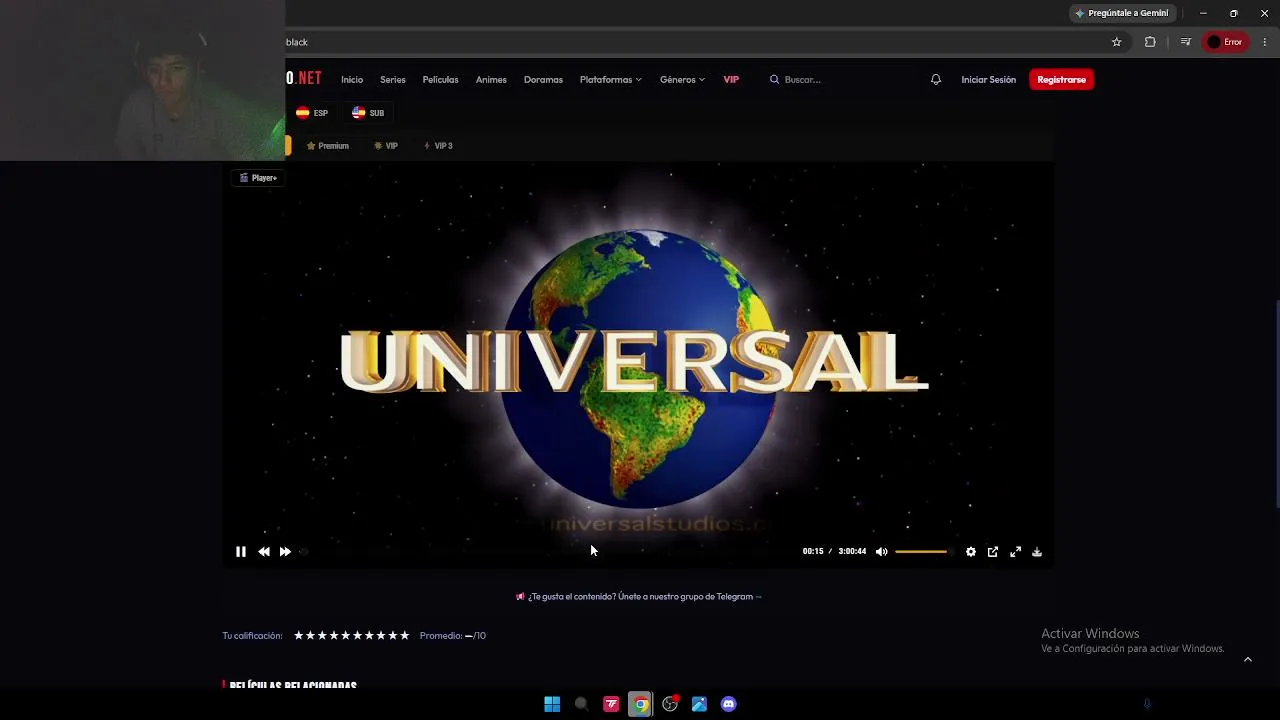Open the Animes section

point(491,80)
